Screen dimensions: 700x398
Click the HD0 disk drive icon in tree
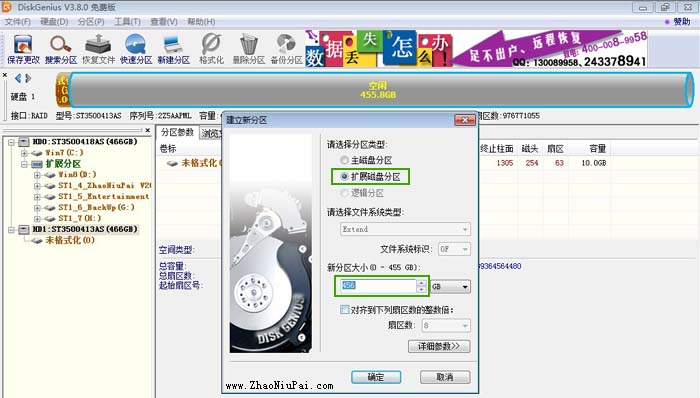click(24, 142)
